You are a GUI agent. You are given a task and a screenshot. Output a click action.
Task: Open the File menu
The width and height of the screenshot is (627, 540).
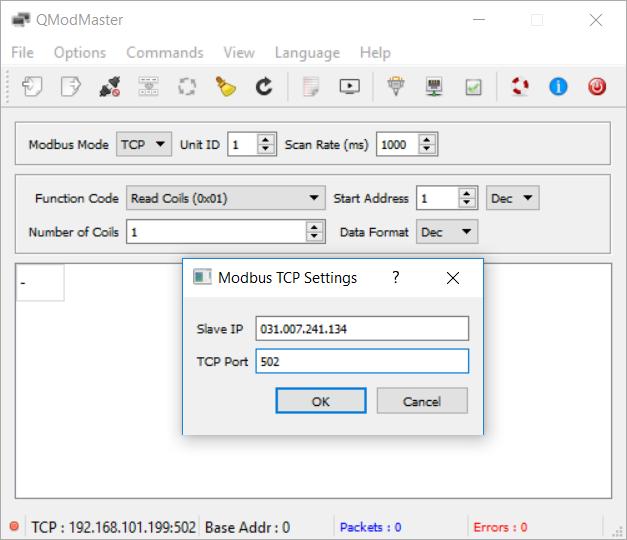pos(22,52)
